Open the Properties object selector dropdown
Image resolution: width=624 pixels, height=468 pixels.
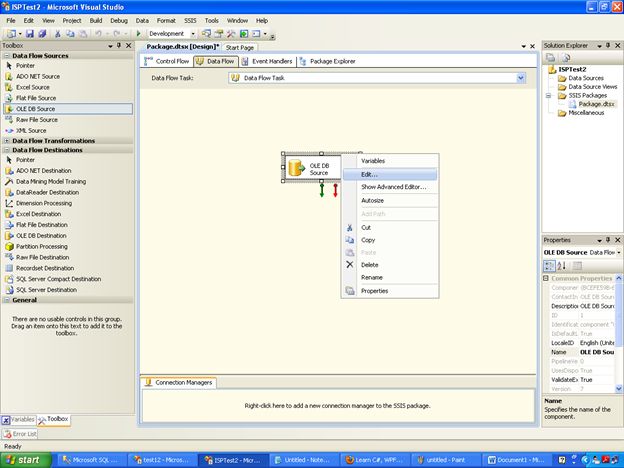619,253
